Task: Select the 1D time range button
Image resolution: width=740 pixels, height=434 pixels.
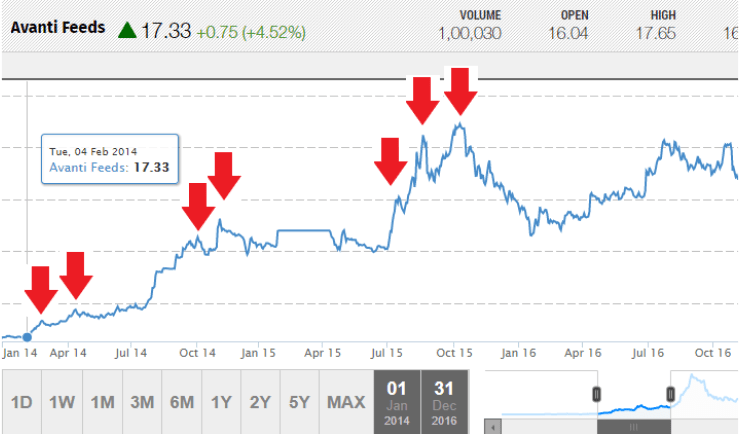Action: tap(22, 402)
